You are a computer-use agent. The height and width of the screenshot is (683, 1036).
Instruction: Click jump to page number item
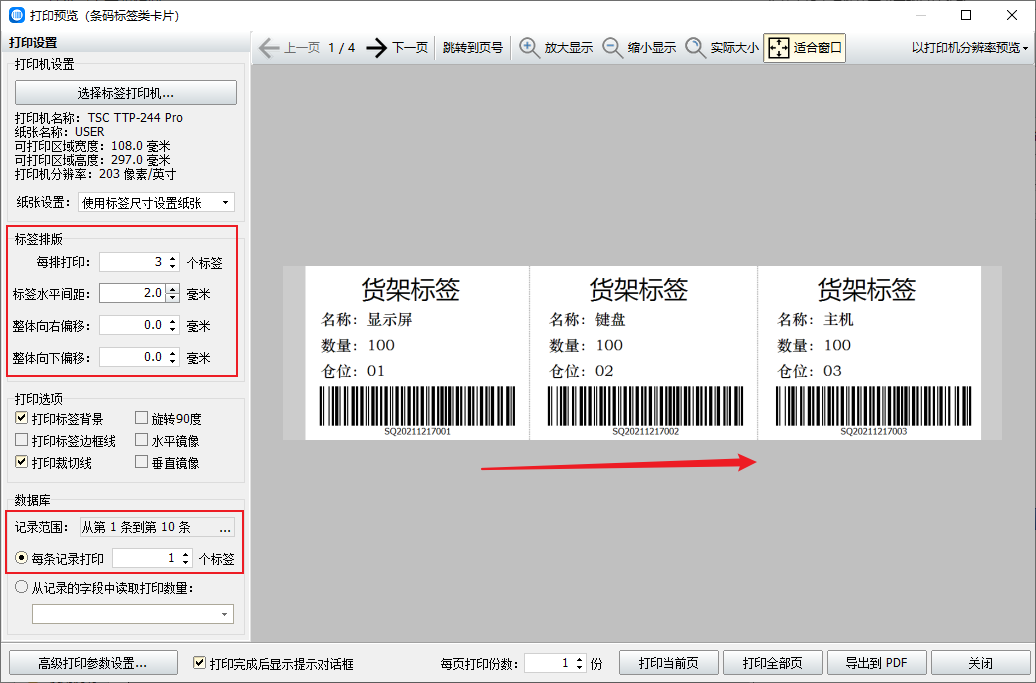[472, 48]
